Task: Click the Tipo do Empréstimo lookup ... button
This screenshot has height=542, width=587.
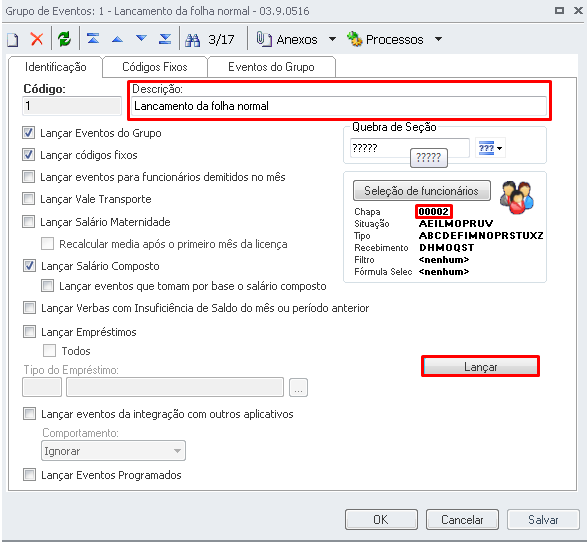Action: click(298, 387)
